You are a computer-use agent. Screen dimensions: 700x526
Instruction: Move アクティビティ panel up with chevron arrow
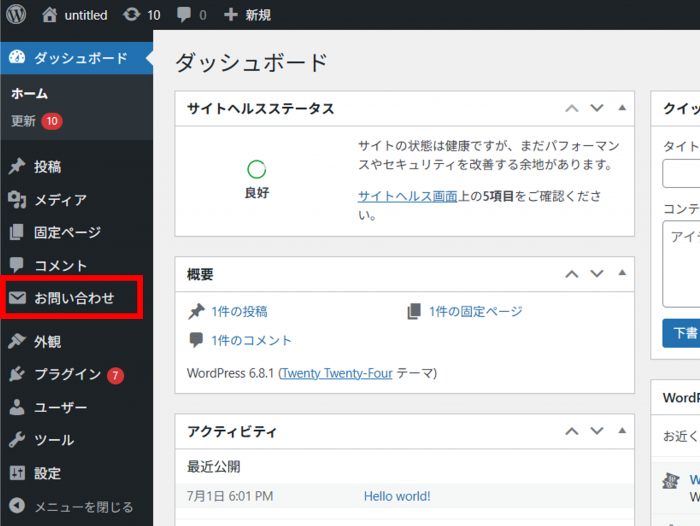click(x=572, y=432)
